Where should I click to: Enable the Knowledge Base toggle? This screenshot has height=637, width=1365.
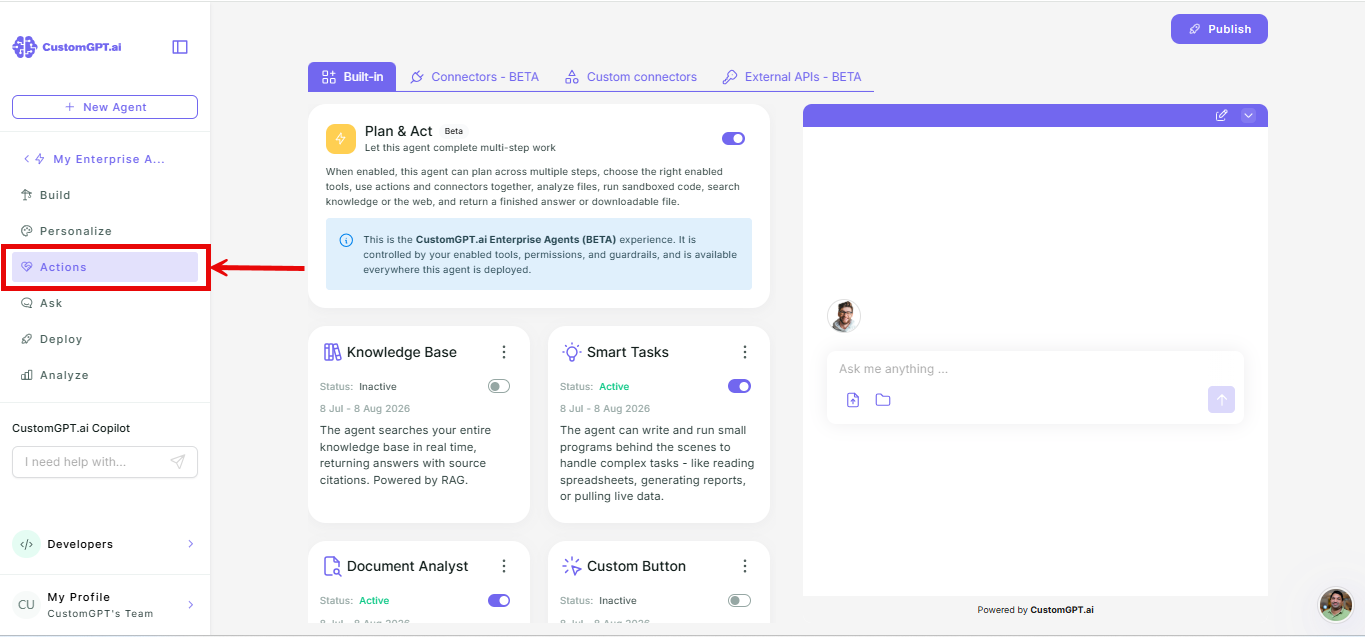point(499,386)
